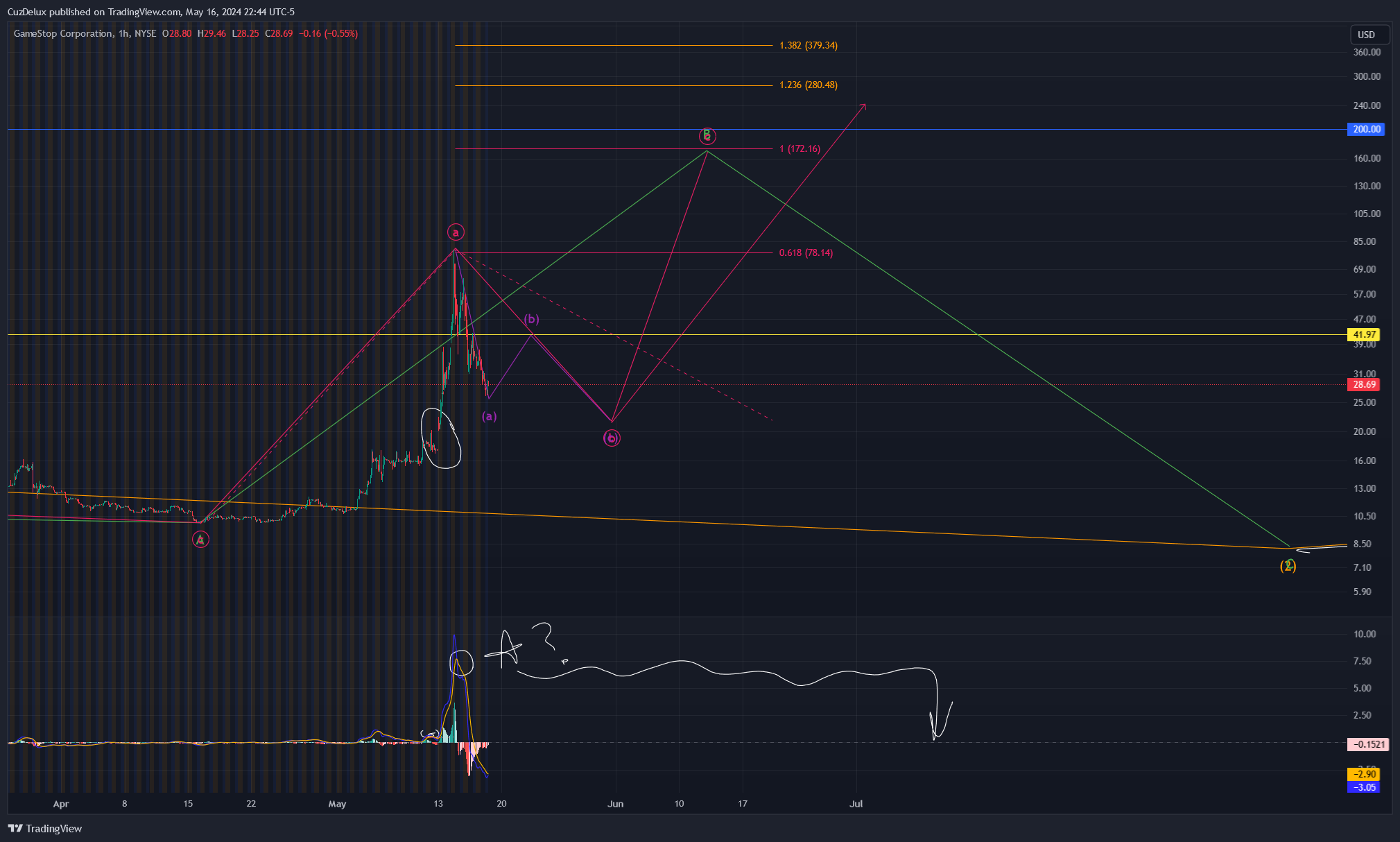
Task: Click the 1 (172.16) Fibonacci level label
Action: pyautogui.click(x=800, y=148)
